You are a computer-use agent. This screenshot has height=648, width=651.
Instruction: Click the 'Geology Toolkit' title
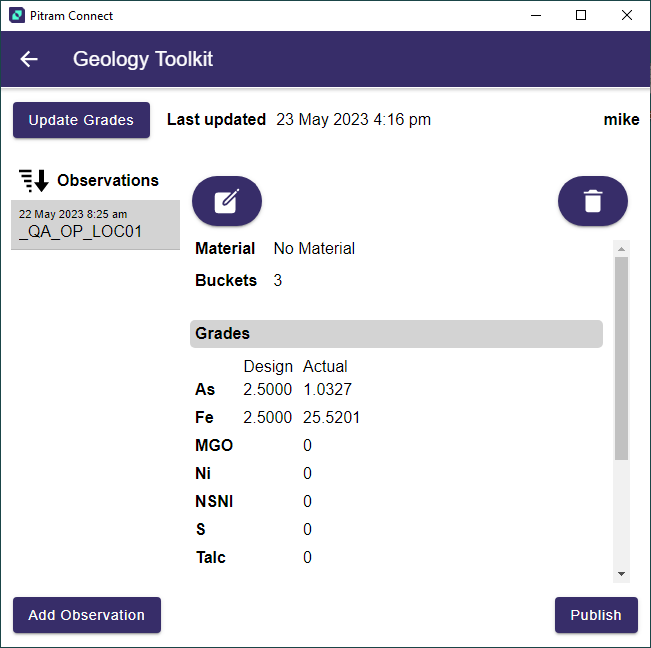pos(143,59)
